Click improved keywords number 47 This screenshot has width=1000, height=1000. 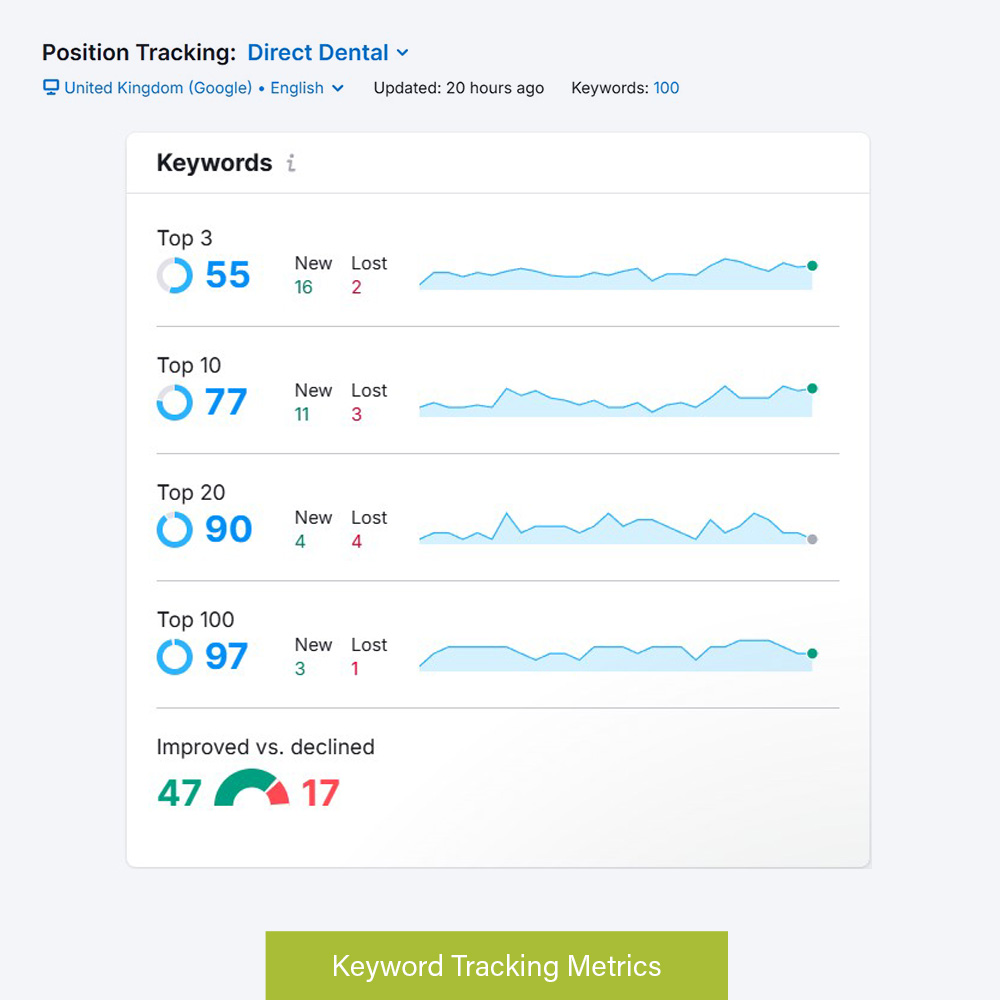click(x=179, y=793)
